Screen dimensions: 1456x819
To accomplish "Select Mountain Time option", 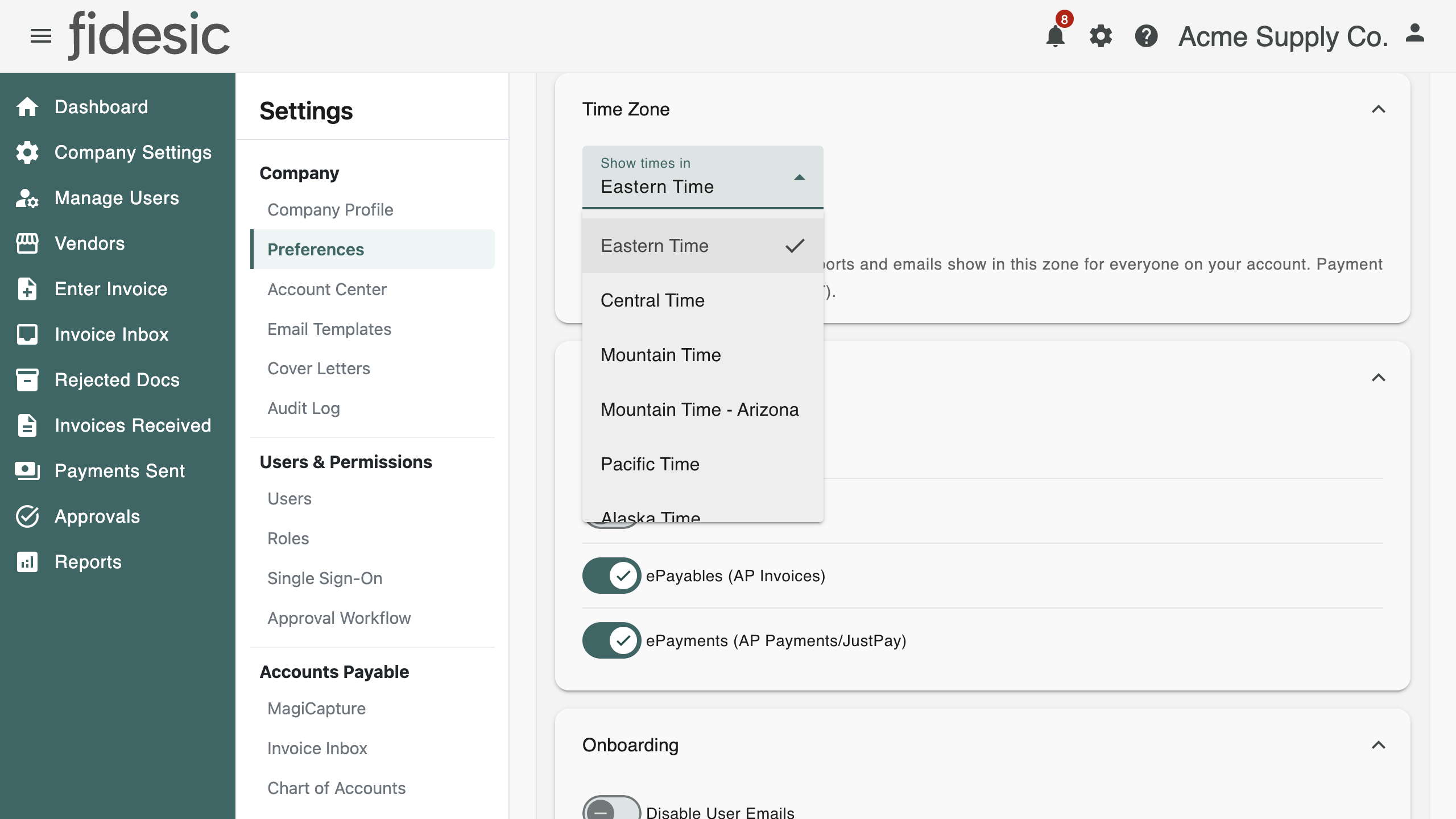I will click(702, 355).
